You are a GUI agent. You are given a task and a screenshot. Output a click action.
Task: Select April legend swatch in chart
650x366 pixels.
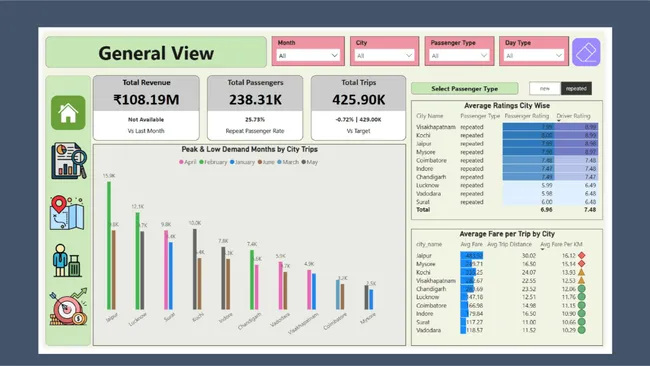click(181, 162)
